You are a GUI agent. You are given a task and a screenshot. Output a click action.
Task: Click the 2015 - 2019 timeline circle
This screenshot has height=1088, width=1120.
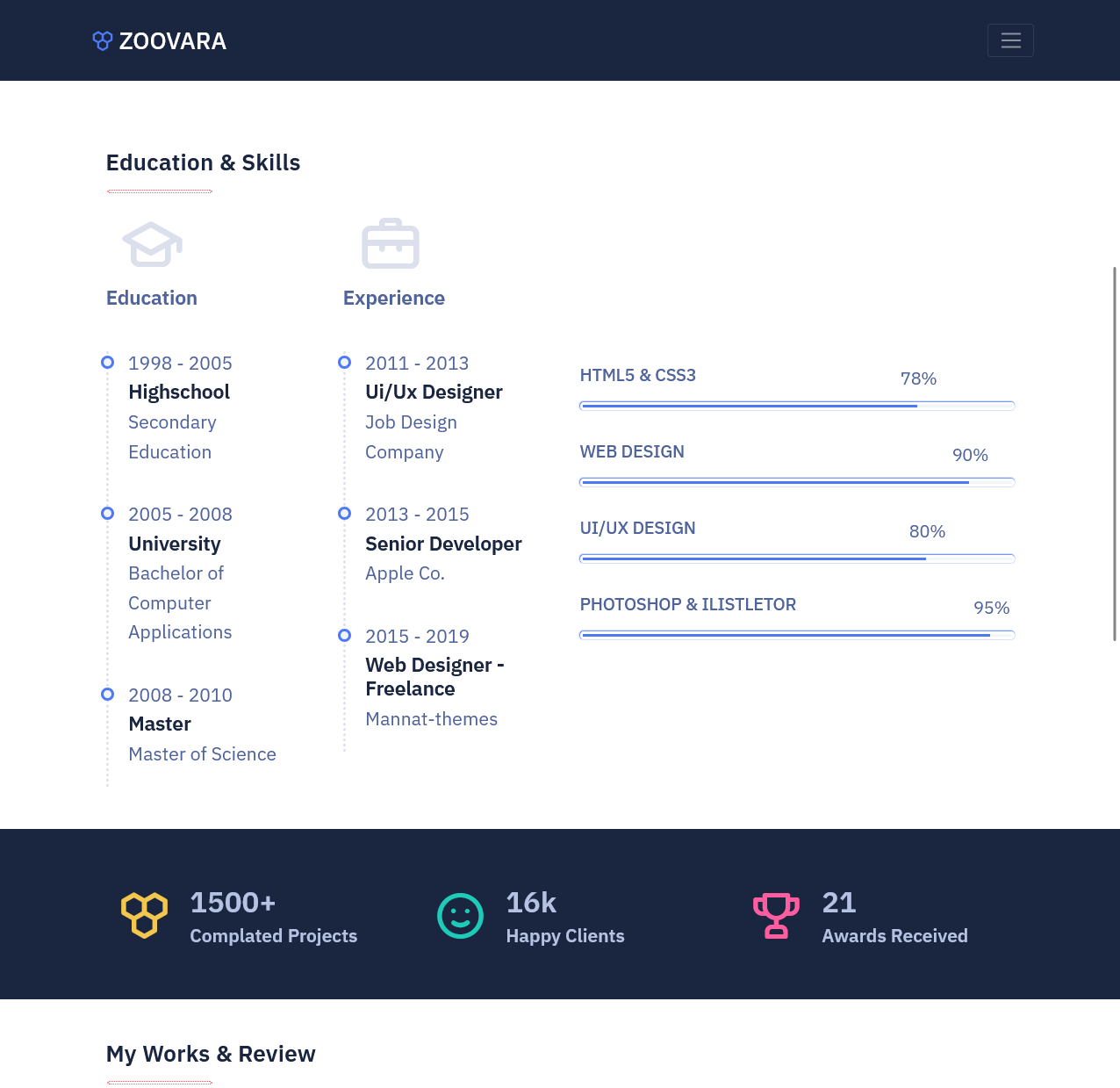click(x=344, y=636)
